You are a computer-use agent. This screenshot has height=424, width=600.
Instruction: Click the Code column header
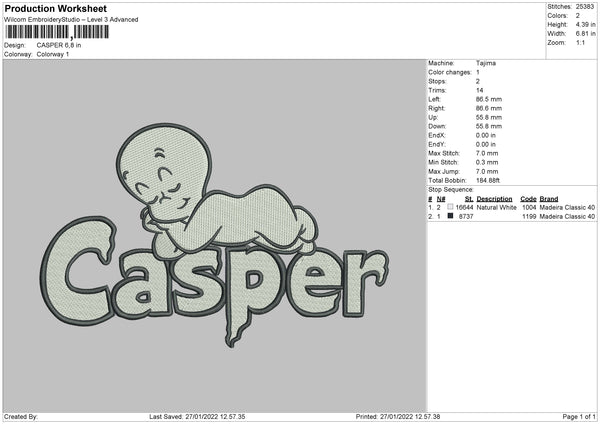pyautogui.click(x=528, y=199)
